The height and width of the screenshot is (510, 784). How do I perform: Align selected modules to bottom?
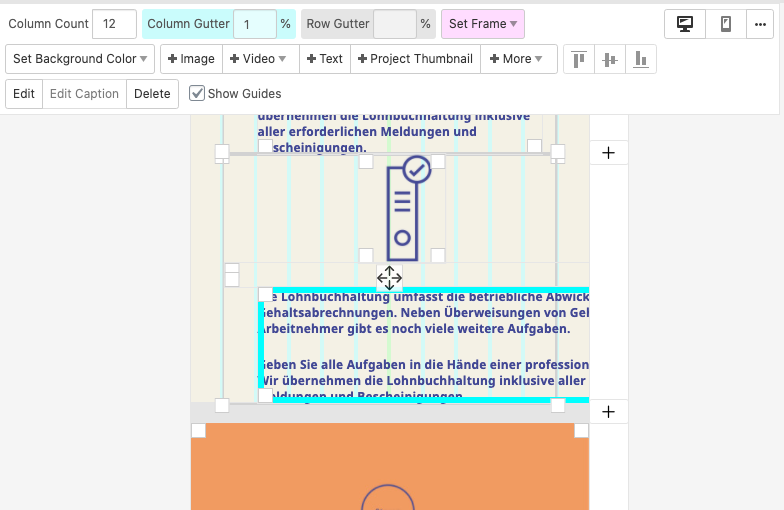pos(640,60)
